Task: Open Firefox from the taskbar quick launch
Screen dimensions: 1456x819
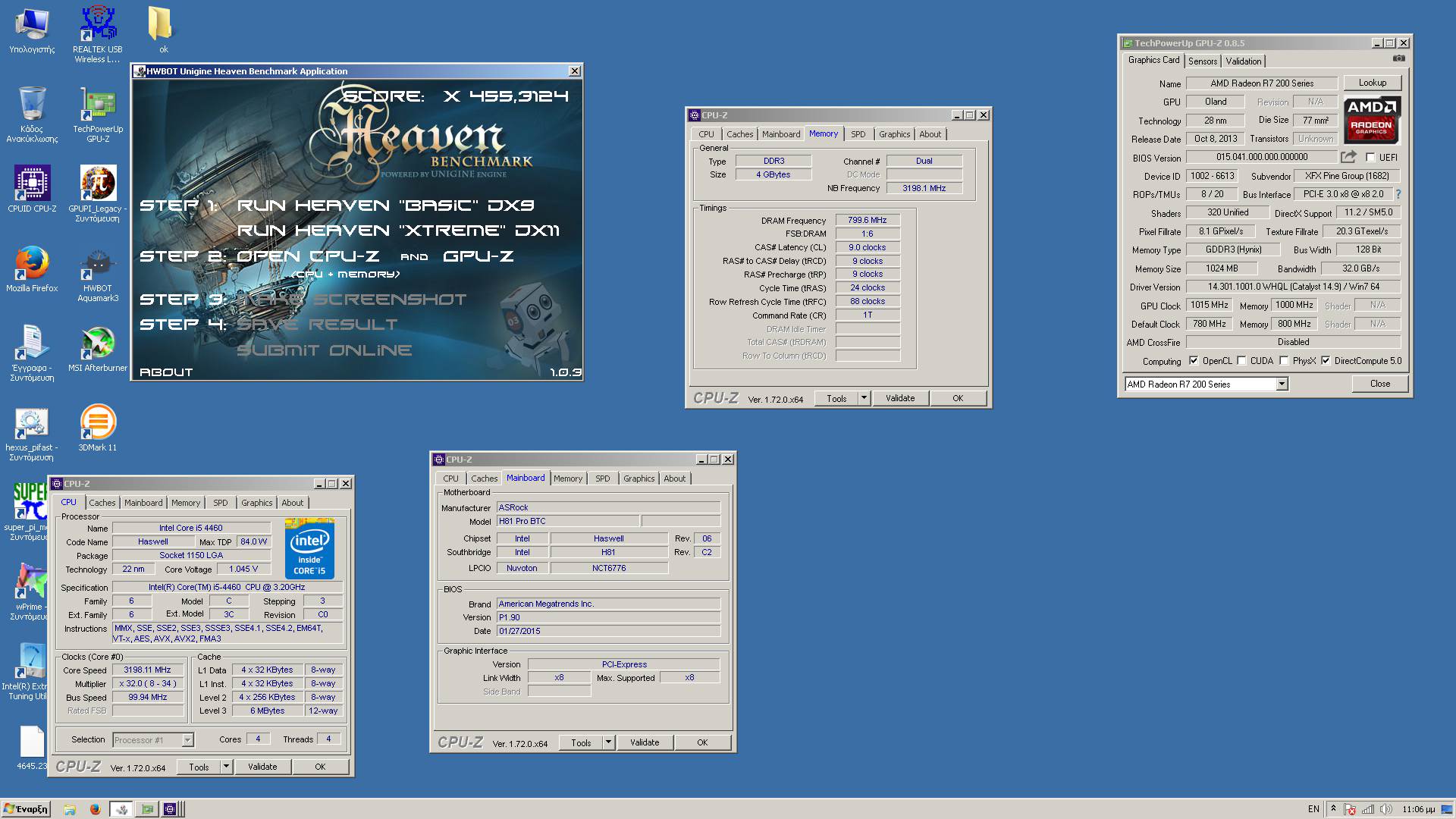Action: [95, 809]
